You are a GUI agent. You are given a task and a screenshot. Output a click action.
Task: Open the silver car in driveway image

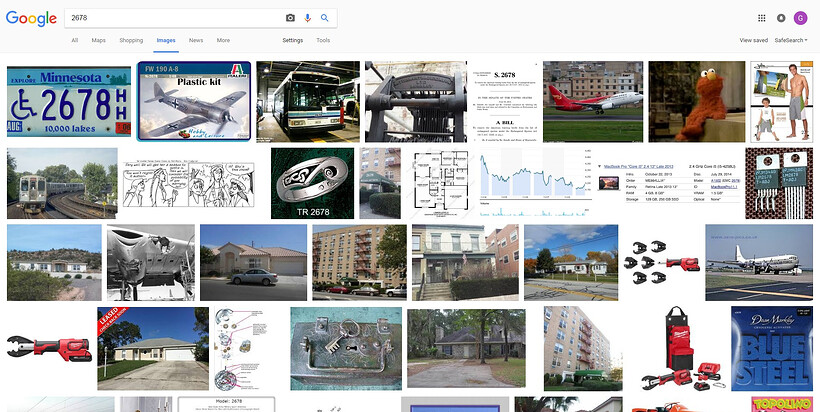(254, 262)
